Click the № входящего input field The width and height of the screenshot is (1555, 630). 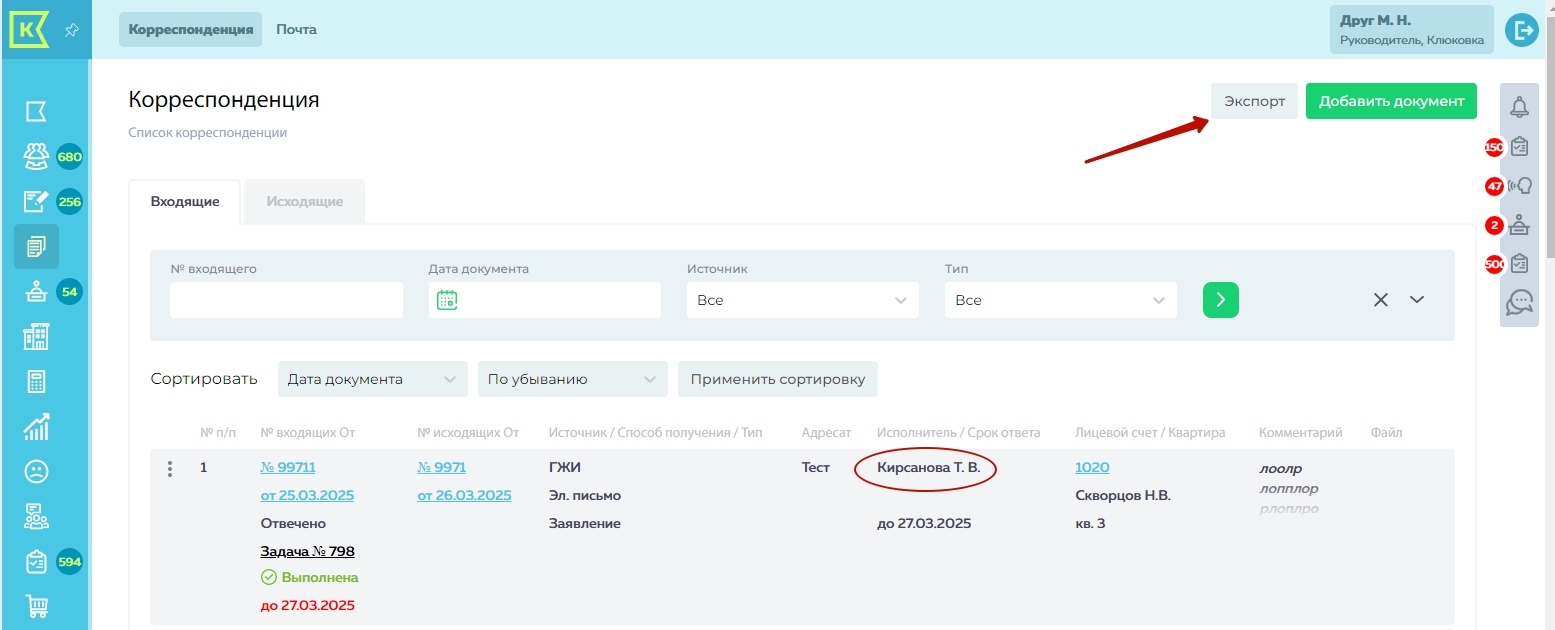tap(286, 300)
